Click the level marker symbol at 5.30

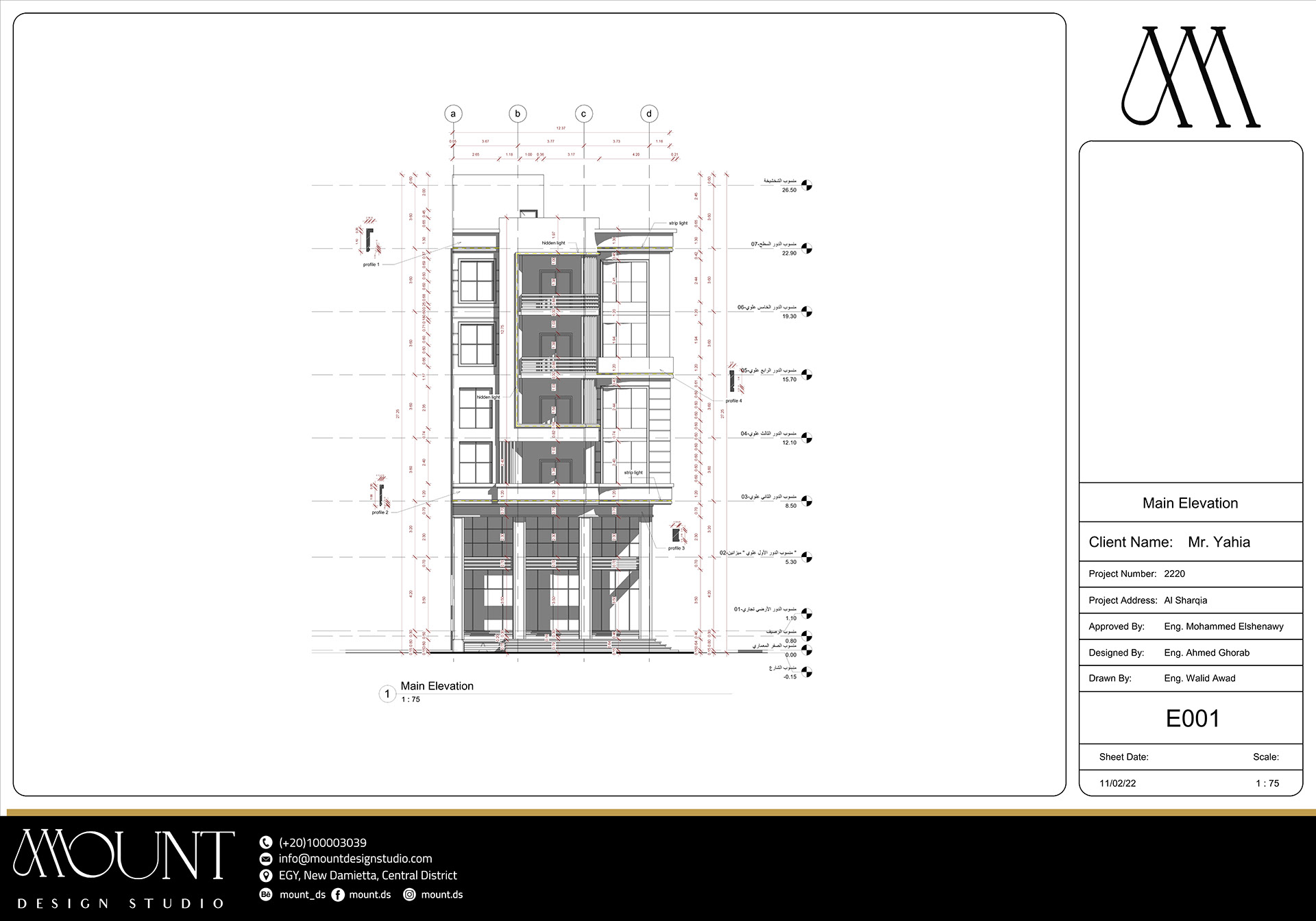click(x=807, y=557)
